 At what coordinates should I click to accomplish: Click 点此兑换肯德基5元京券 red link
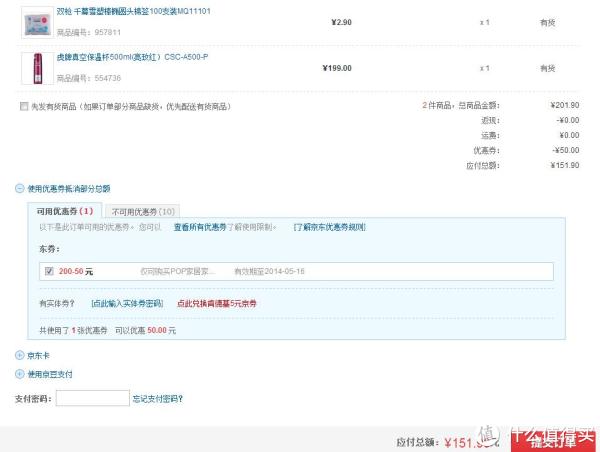tap(216, 304)
